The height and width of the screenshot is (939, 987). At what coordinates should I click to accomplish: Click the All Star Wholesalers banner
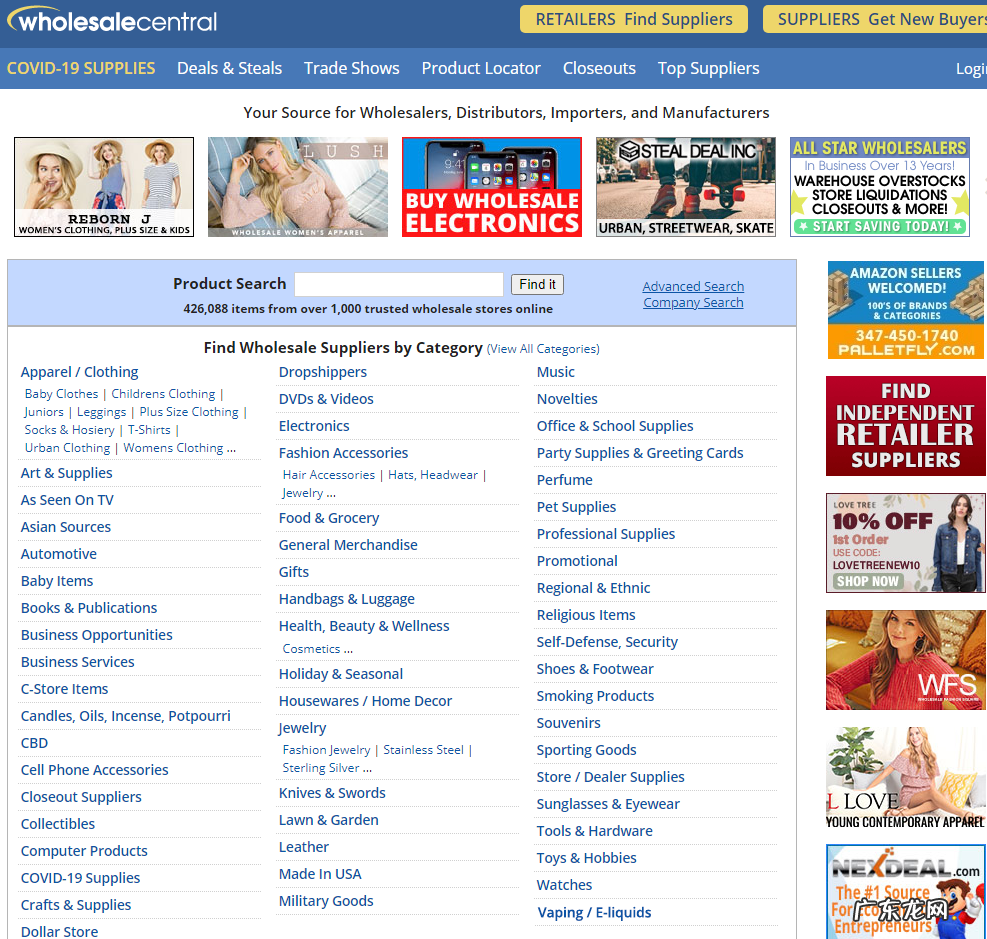(880, 187)
